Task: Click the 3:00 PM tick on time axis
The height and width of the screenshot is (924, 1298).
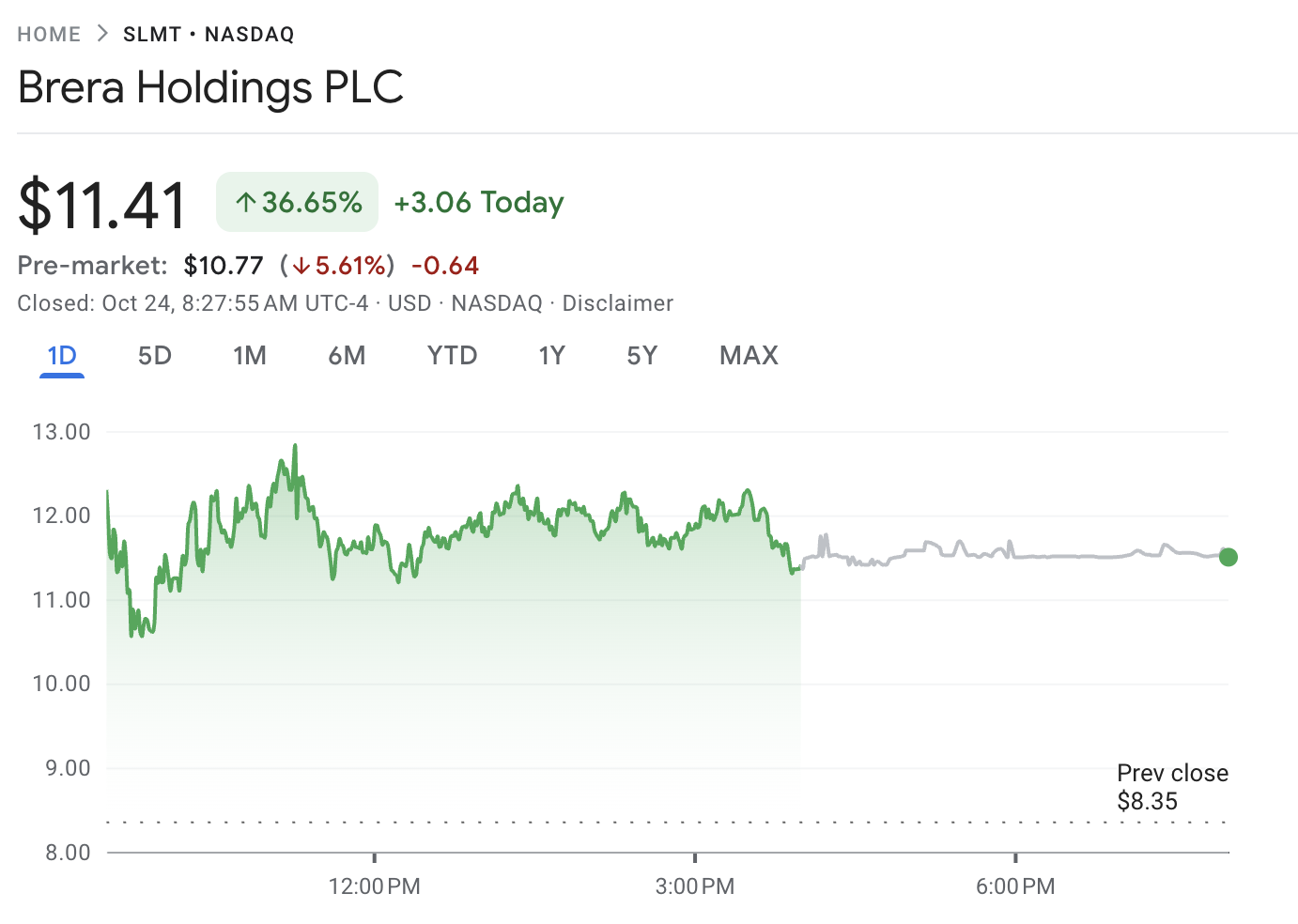Action: (x=695, y=885)
